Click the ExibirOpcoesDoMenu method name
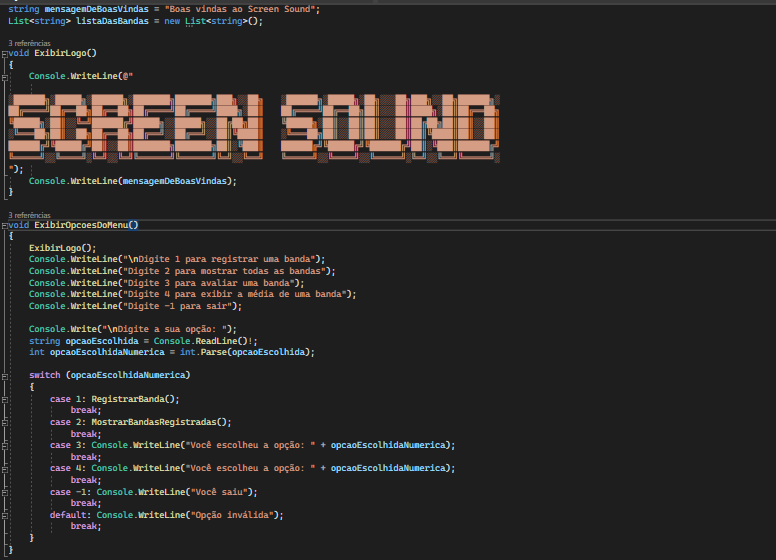Image resolution: width=776 pixels, height=560 pixels. [x=81, y=225]
